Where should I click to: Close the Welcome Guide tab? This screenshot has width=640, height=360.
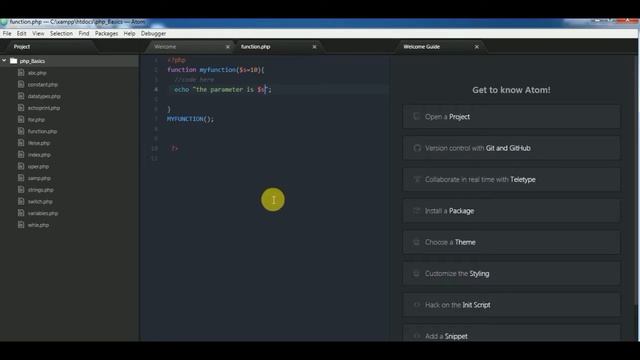[x=477, y=47]
